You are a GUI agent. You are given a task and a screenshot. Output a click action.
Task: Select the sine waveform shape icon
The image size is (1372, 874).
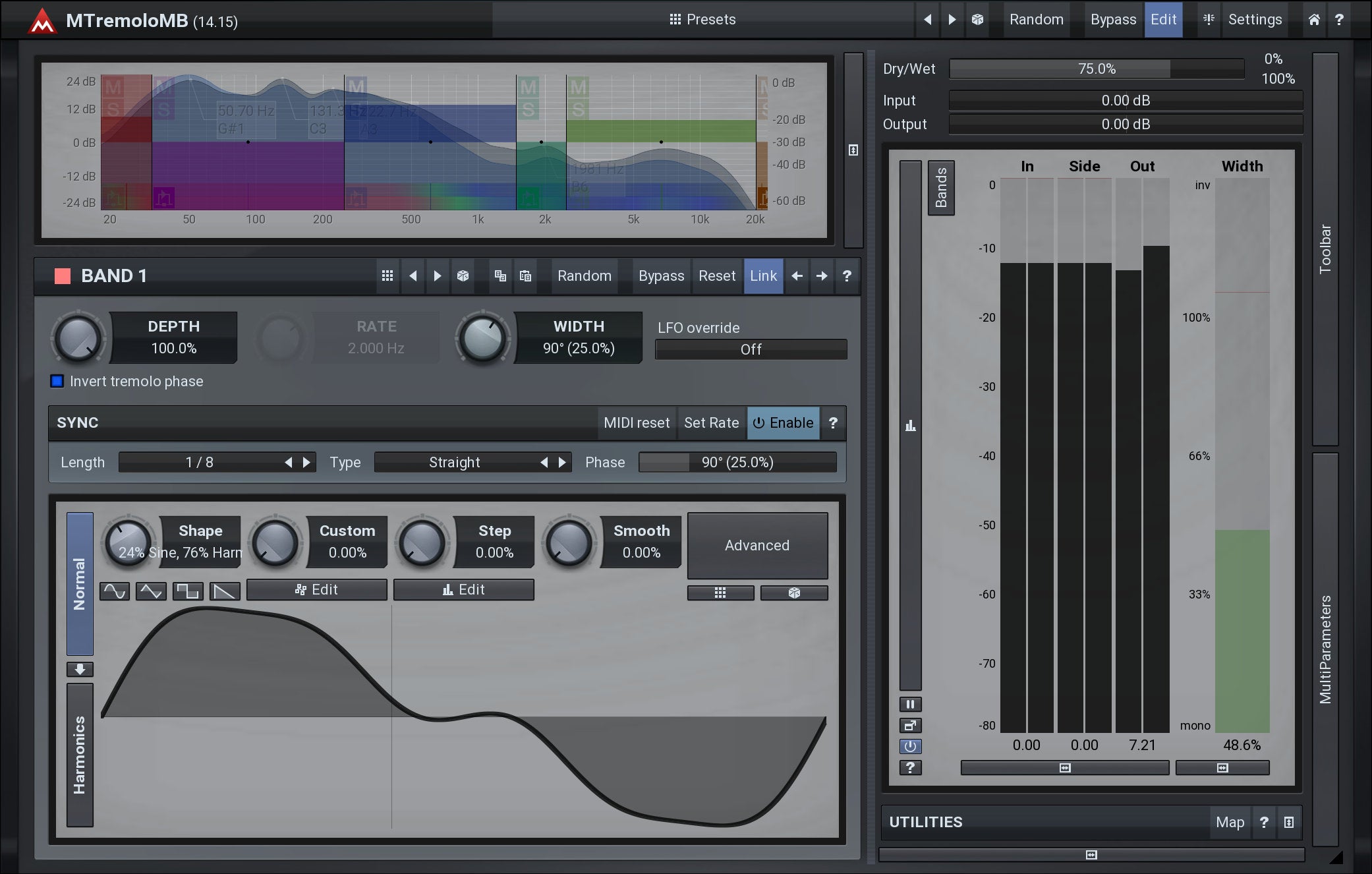pyautogui.click(x=115, y=591)
